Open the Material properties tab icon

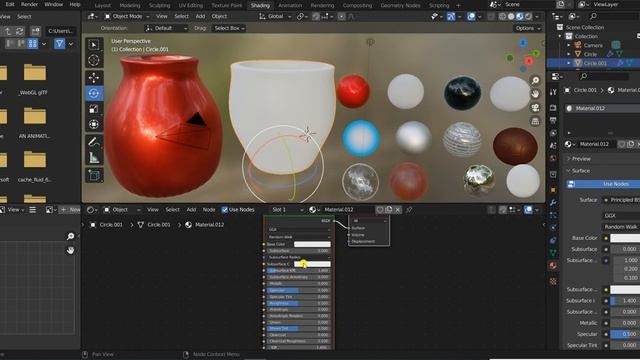(553, 265)
